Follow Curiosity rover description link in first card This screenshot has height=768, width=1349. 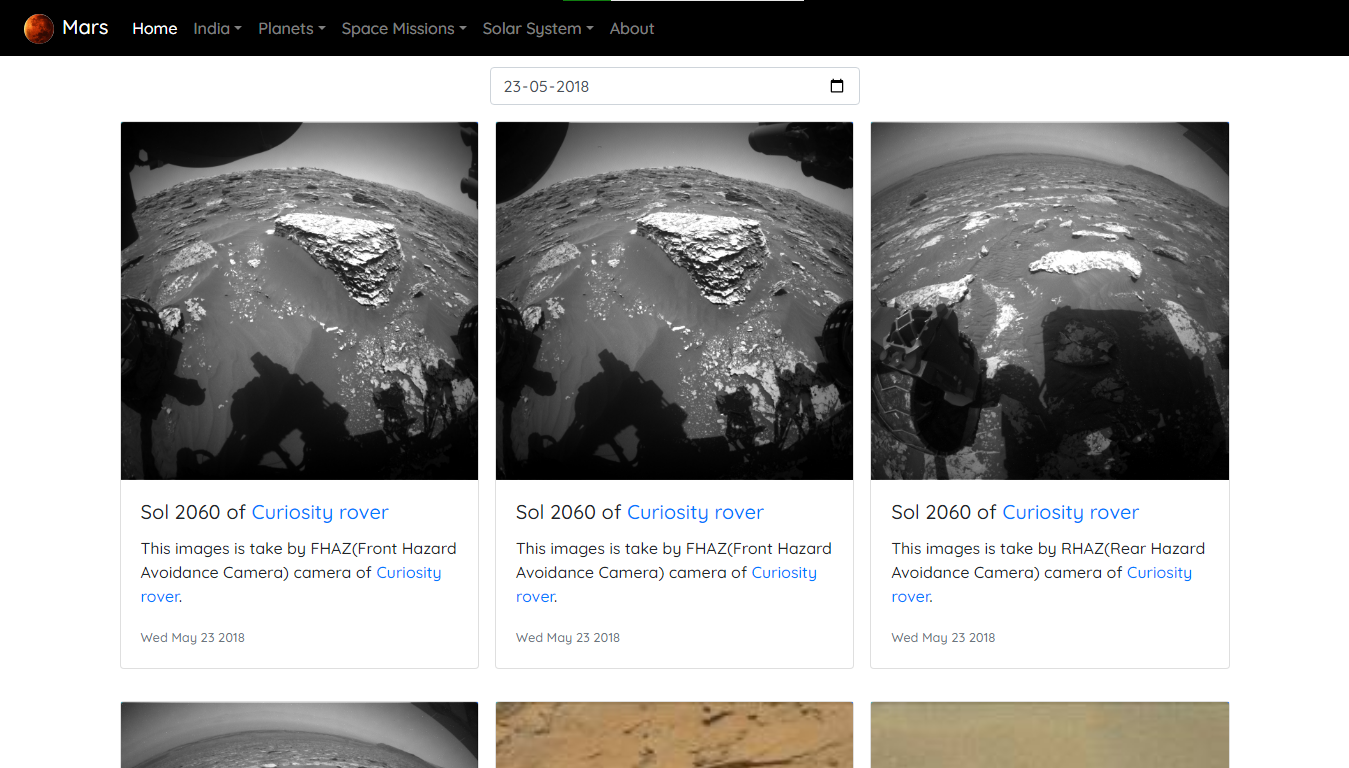(409, 573)
